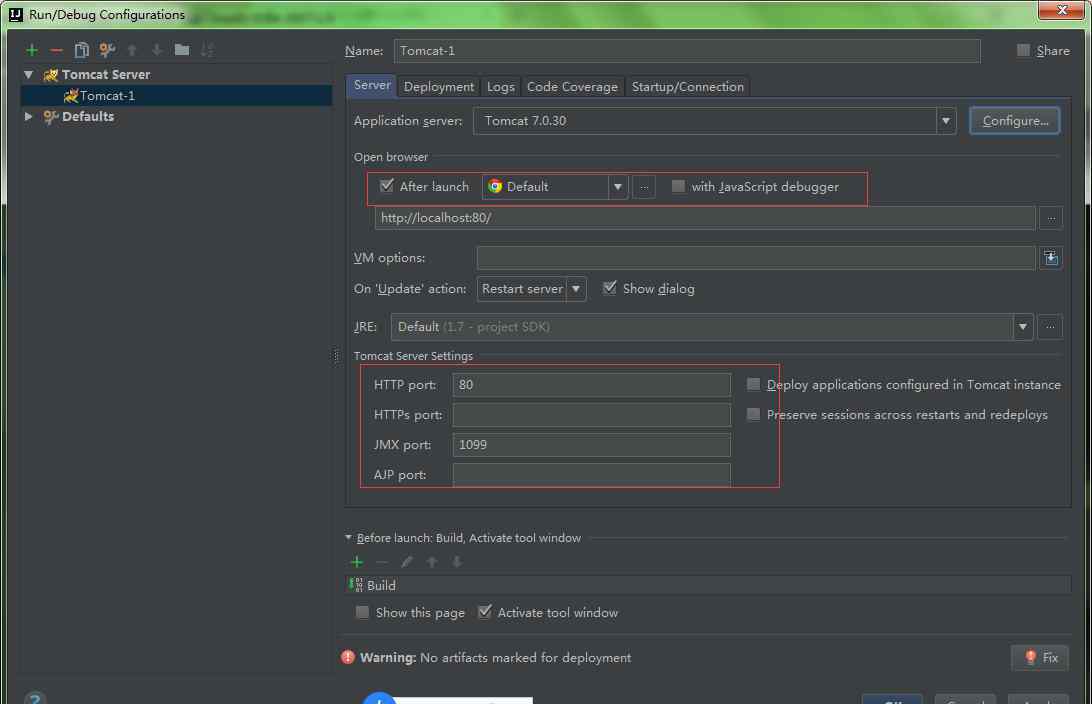1092x704 pixels.
Task: Open the browser chooser ellipsis beside Default
Action: coord(644,187)
